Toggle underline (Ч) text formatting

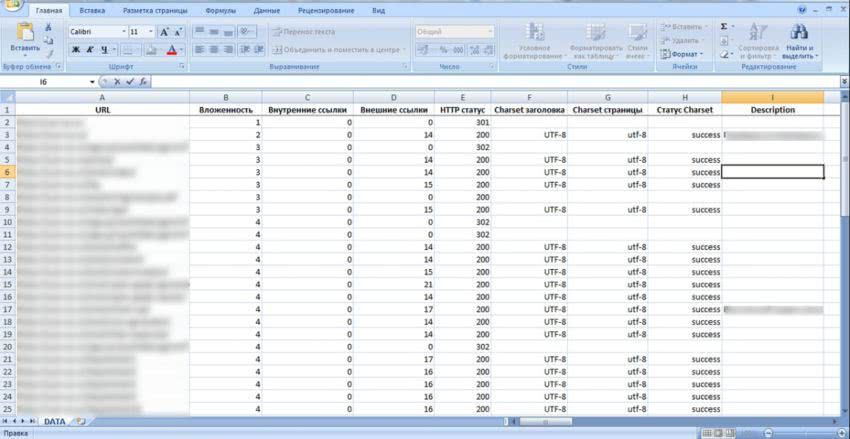pyautogui.click(x=103, y=49)
